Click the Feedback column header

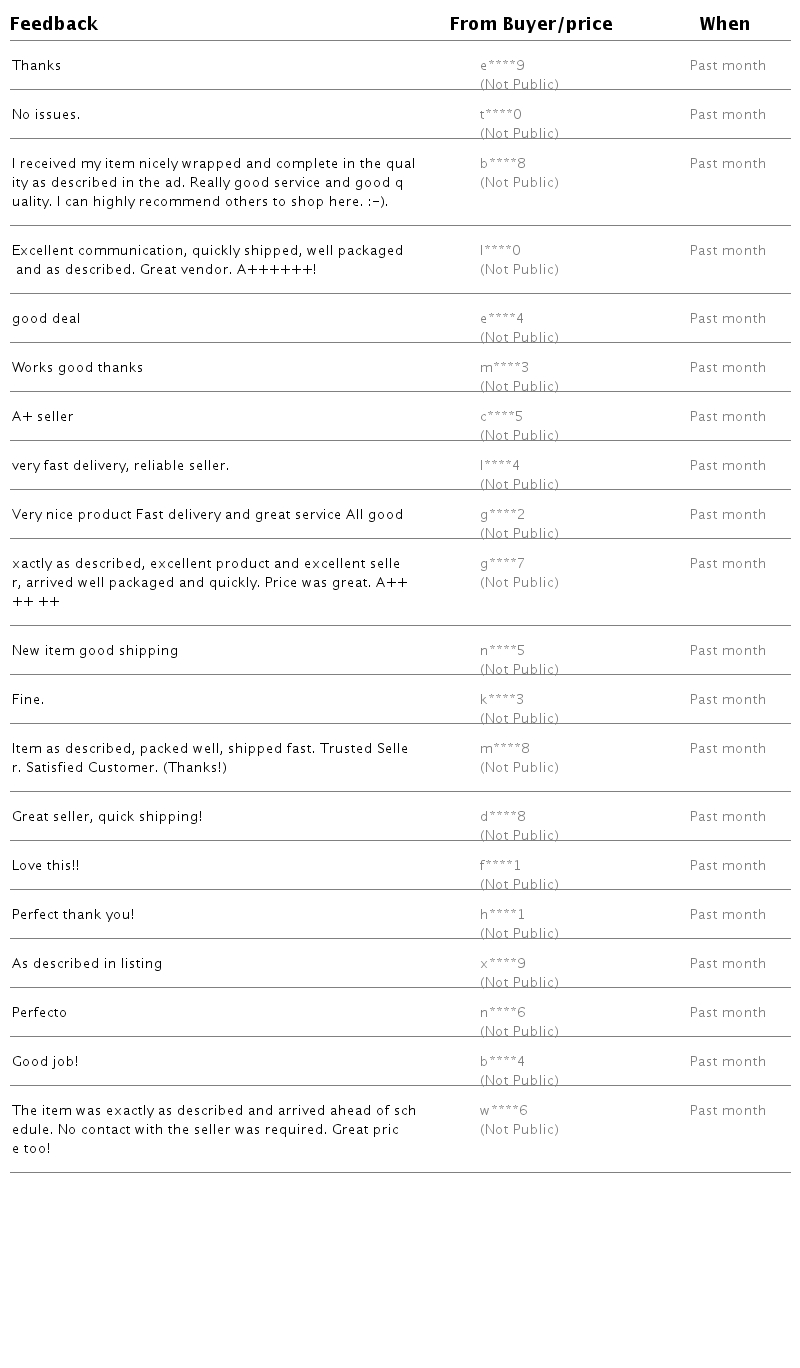click(54, 24)
